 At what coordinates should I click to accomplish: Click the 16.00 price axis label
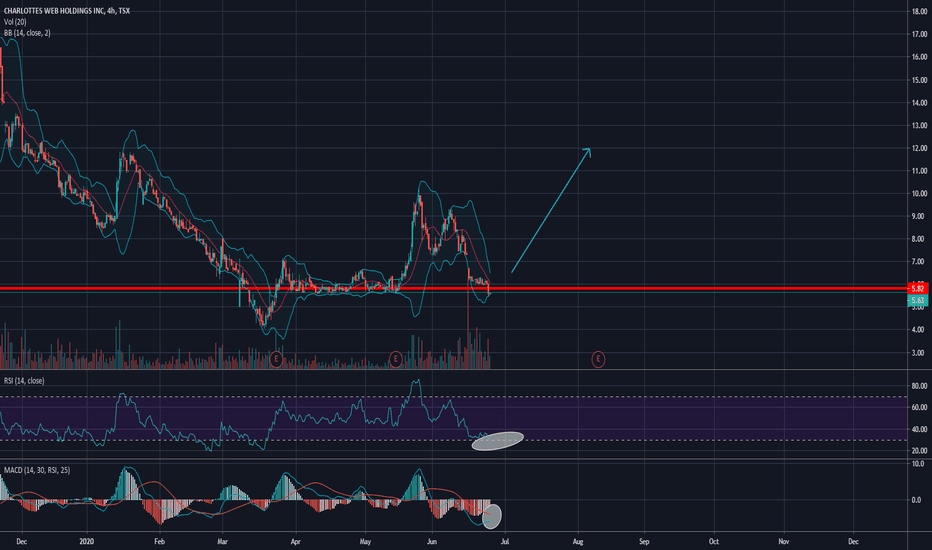(x=919, y=57)
